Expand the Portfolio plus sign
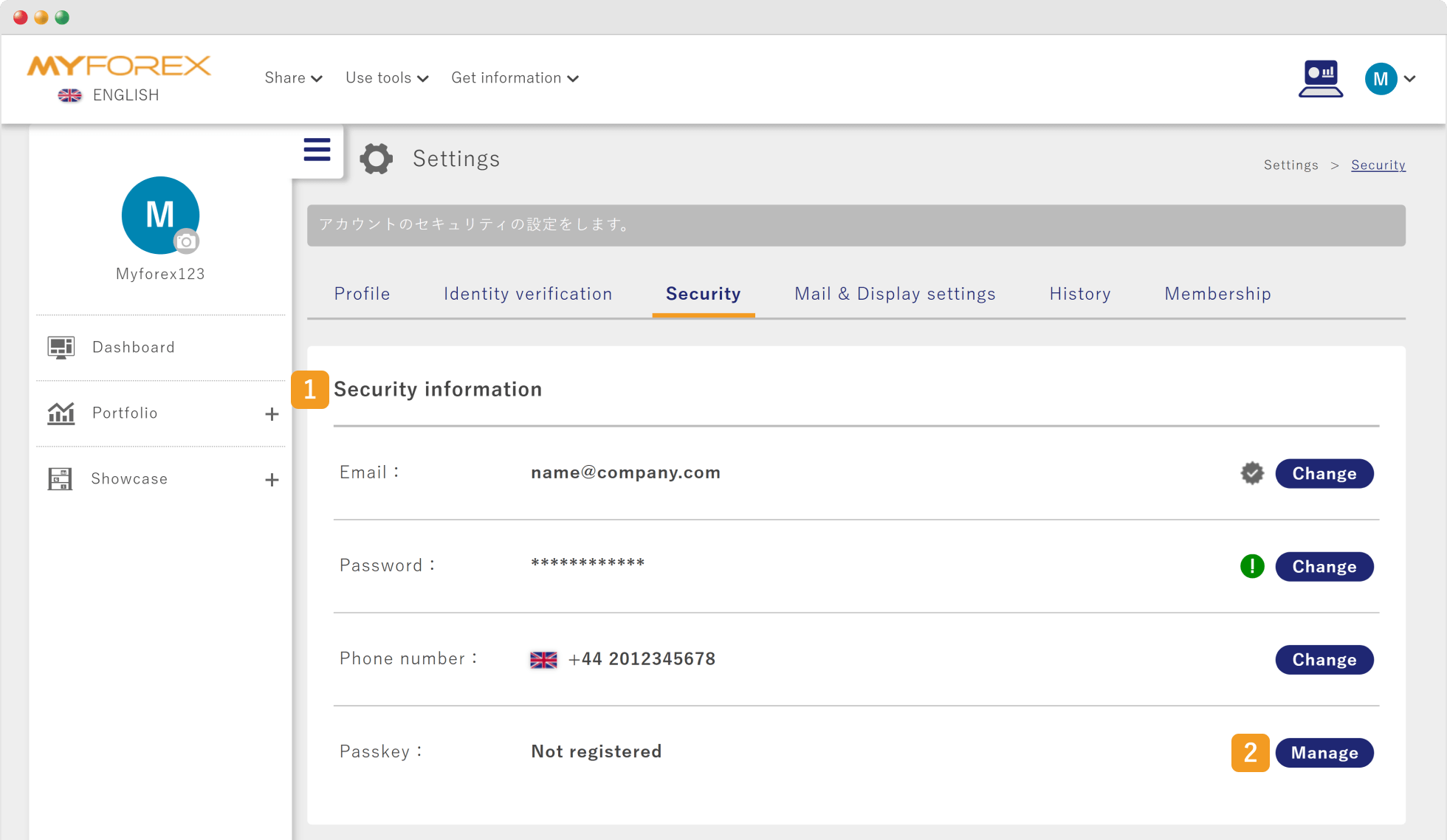Image resolution: width=1447 pixels, height=840 pixels. tap(272, 414)
